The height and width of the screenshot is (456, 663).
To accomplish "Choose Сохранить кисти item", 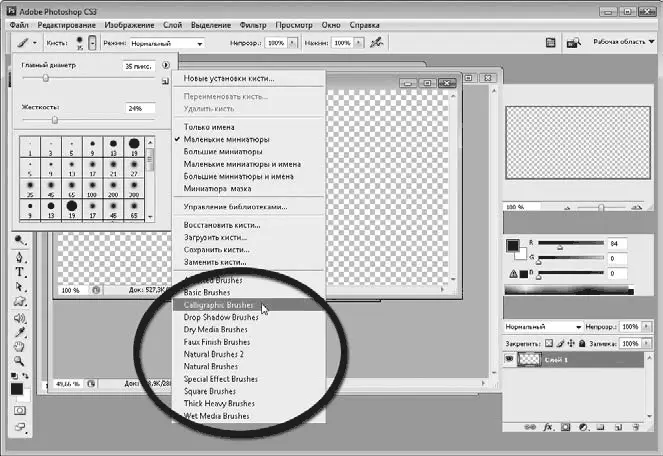I will pyautogui.click(x=249, y=250).
